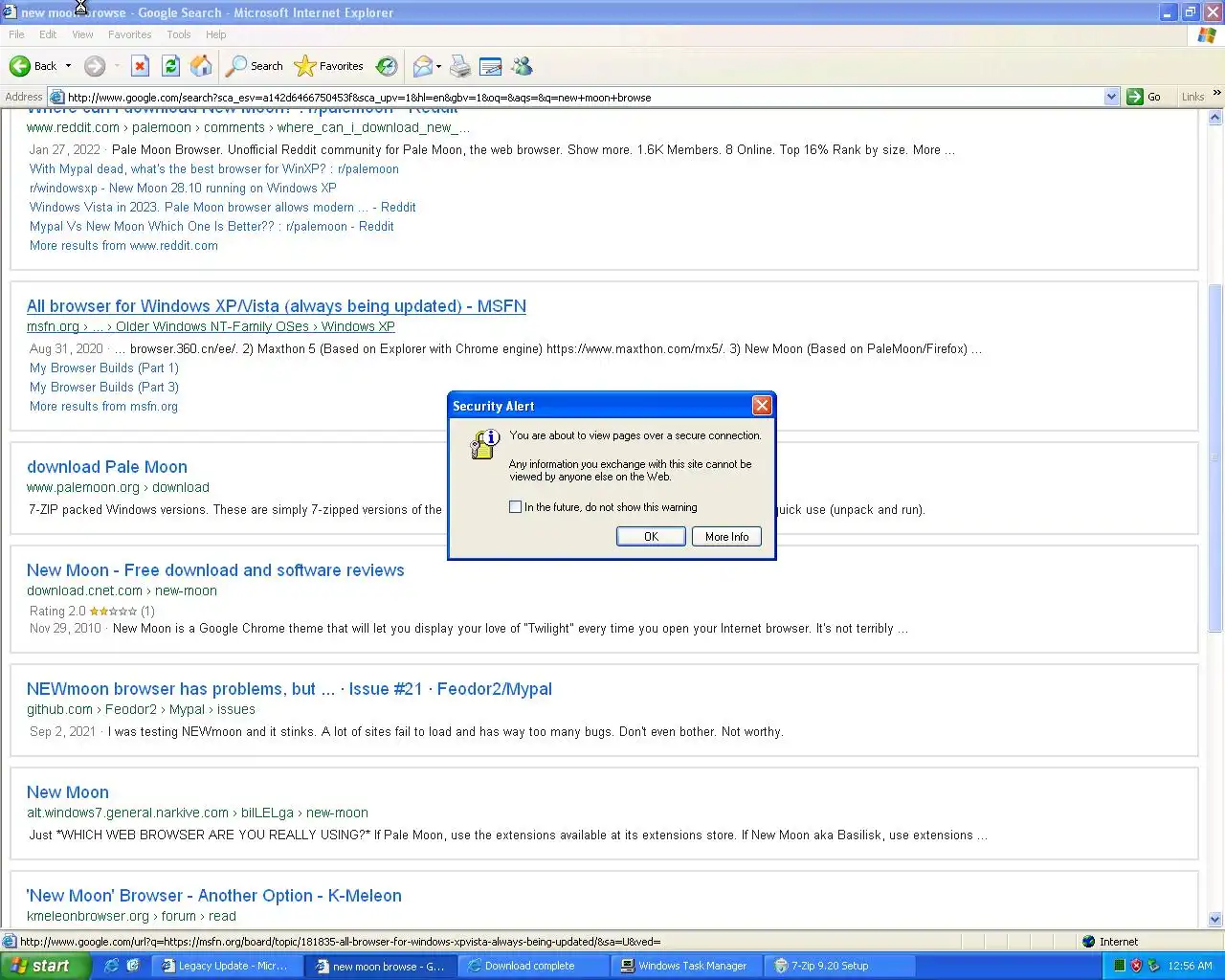Image resolution: width=1225 pixels, height=980 pixels.
Task: Click OK in the Security Alert dialog
Action: [651, 536]
